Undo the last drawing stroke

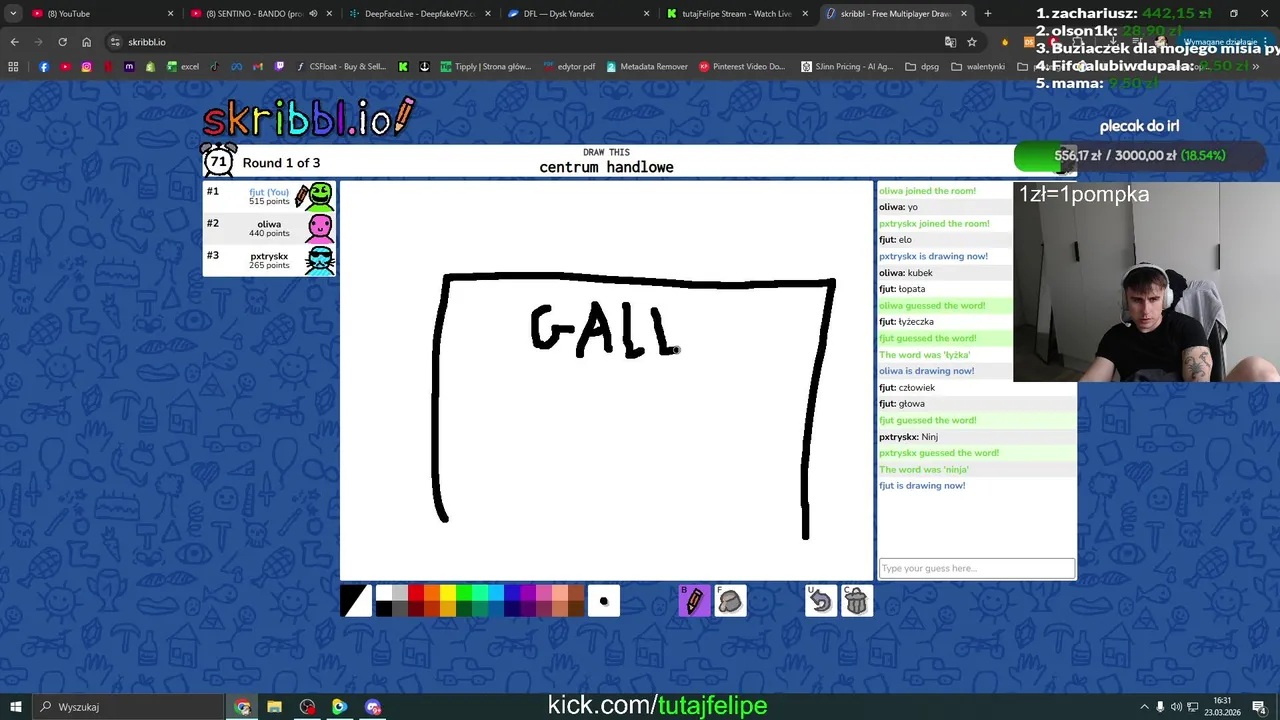(821, 600)
